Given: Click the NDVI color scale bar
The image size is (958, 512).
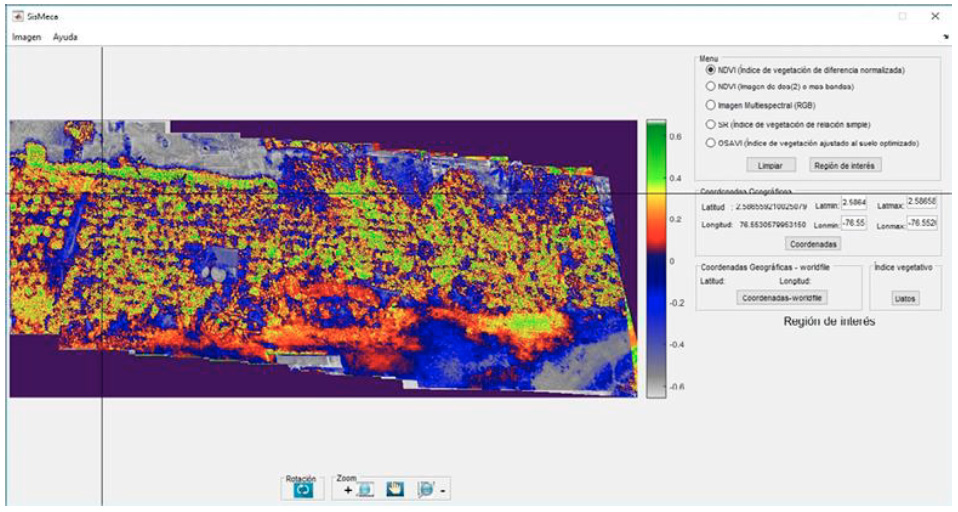Looking at the screenshot, I should click(x=656, y=258).
